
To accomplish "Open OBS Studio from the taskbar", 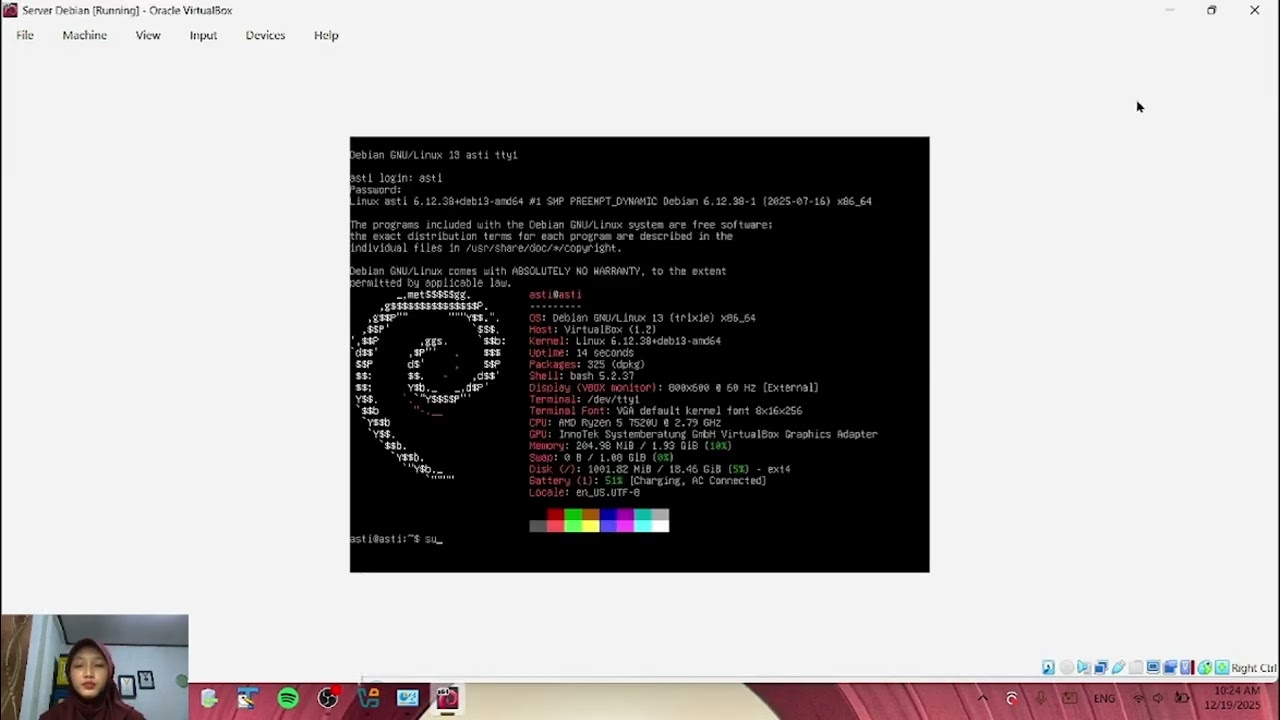I will point(328,698).
